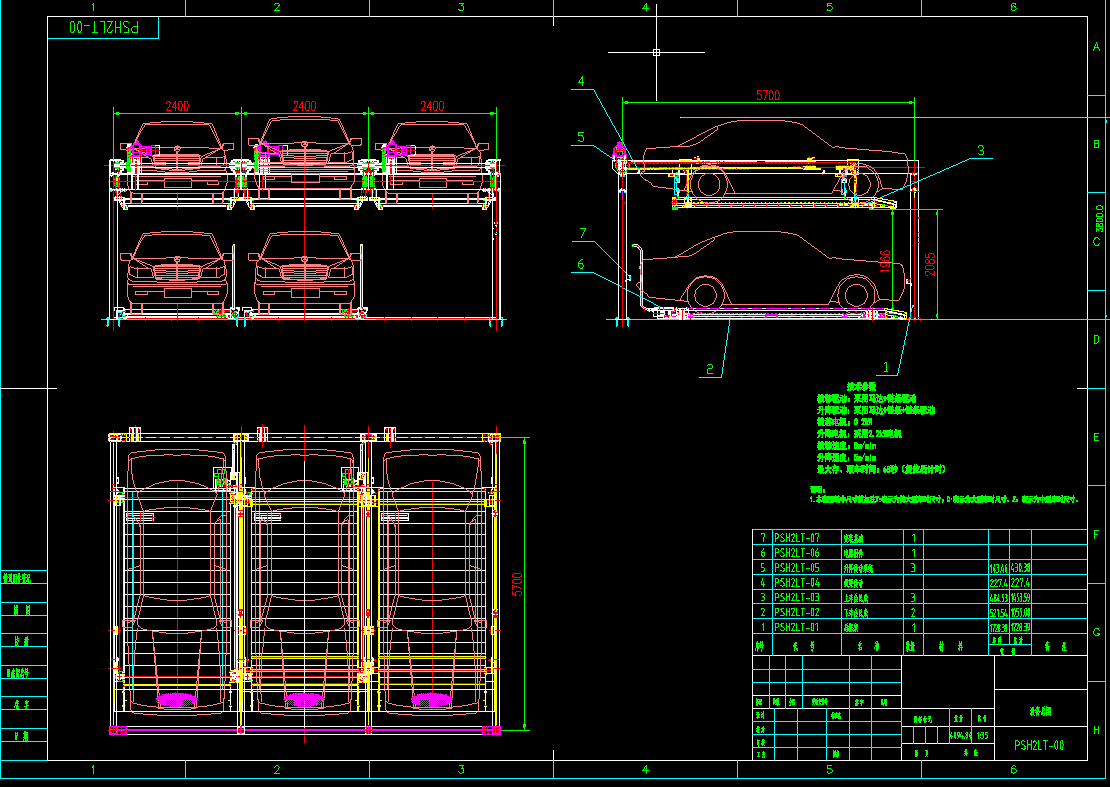Viewport: 1110px width, 787px height.
Task: Click the vertical 5700 dimension beside plan view
Action: tap(517, 584)
